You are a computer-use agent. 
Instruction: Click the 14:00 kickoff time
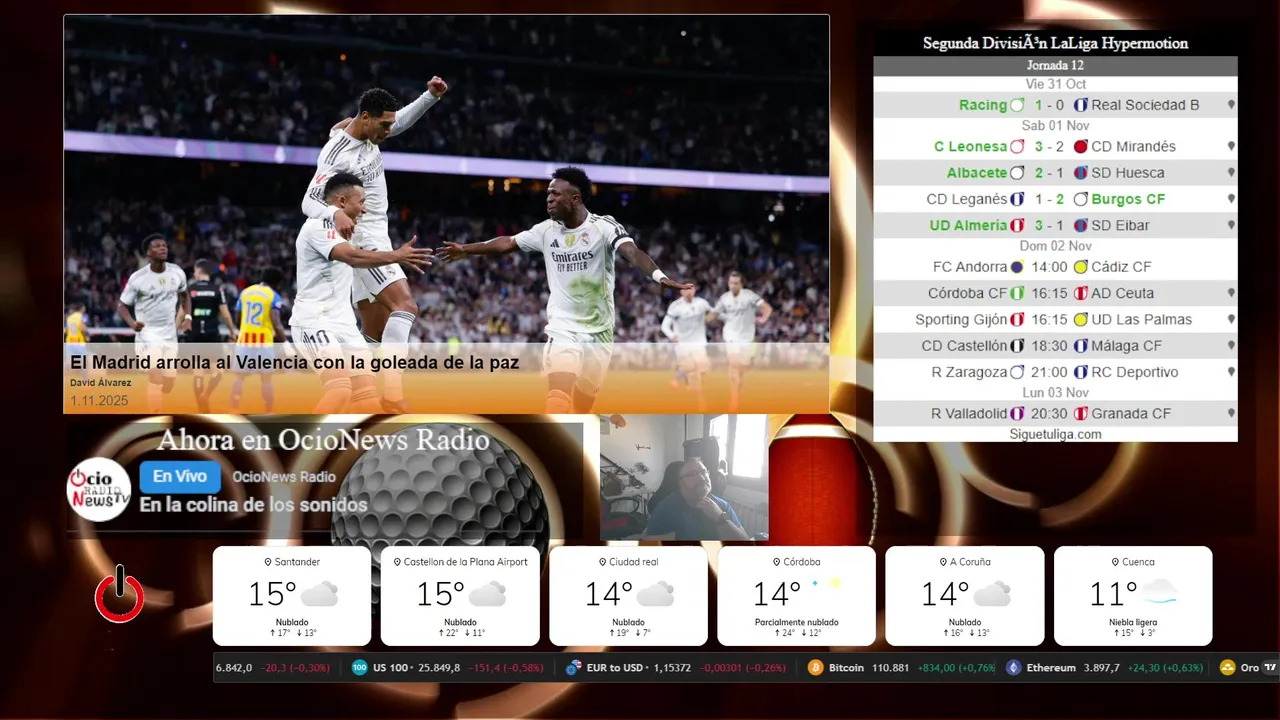[1050, 267]
